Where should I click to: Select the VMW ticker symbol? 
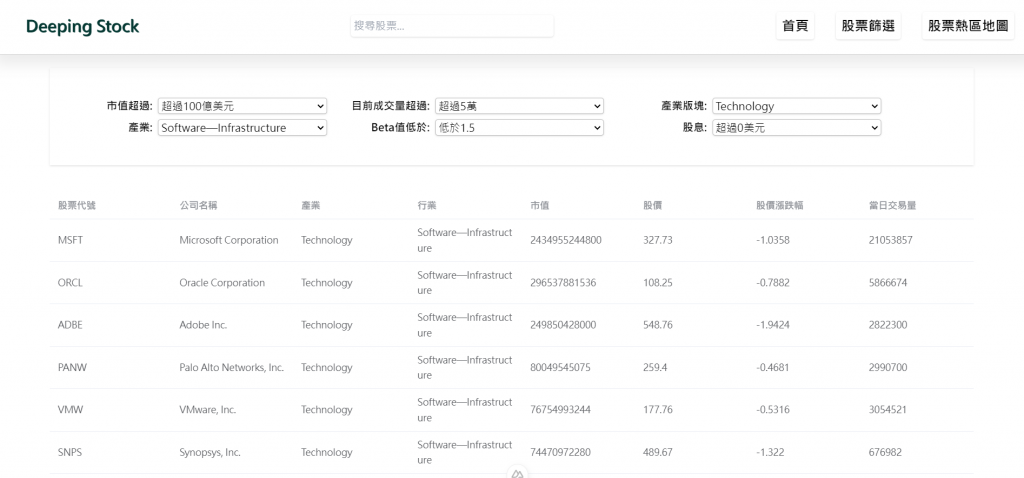click(x=71, y=410)
